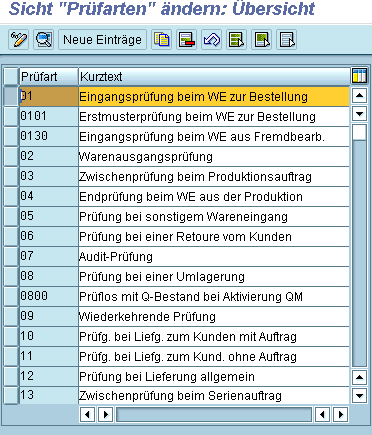The height and width of the screenshot is (435, 372).
Task: Click Prüfart cell '07'
Action: pyautogui.click(x=49, y=257)
